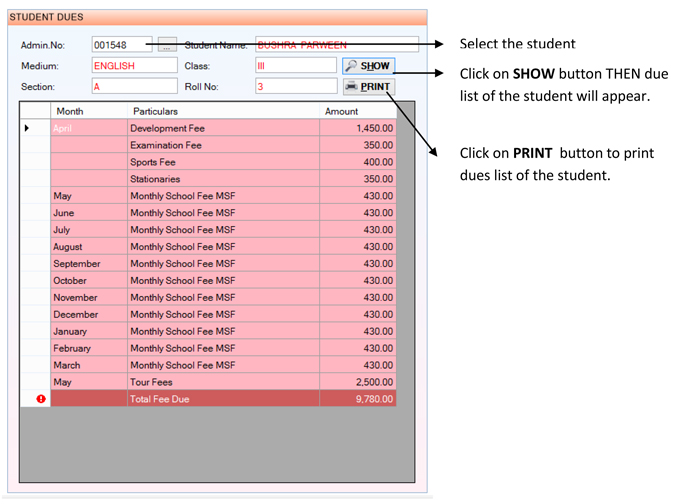Screen dimensions: 682x504
Task: Click the Roll No field
Action: point(296,86)
